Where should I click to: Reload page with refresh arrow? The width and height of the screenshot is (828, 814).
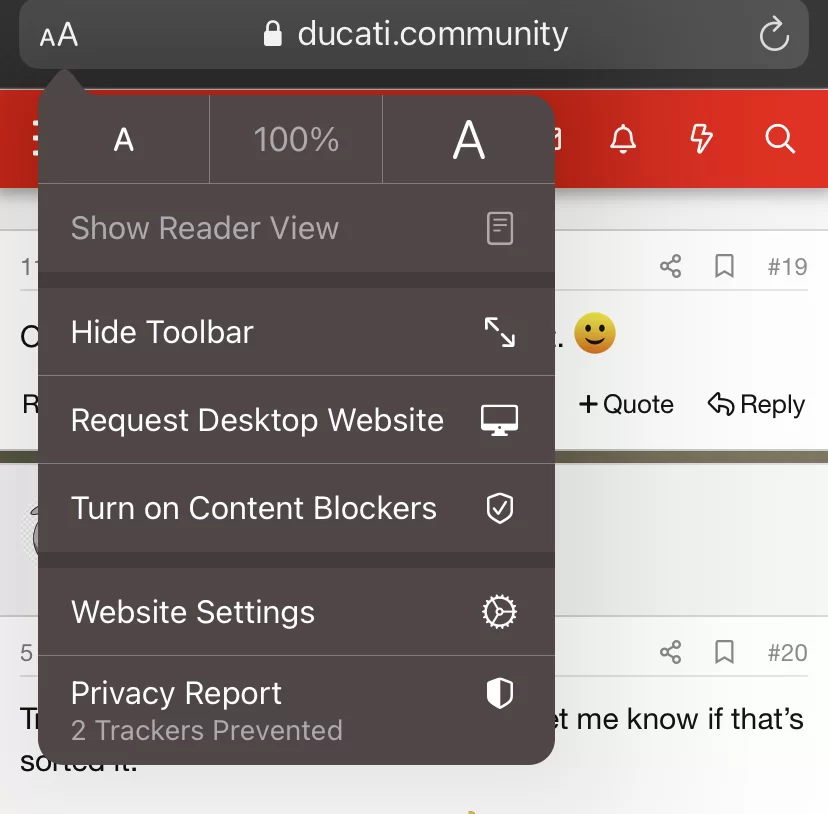(x=774, y=34)
